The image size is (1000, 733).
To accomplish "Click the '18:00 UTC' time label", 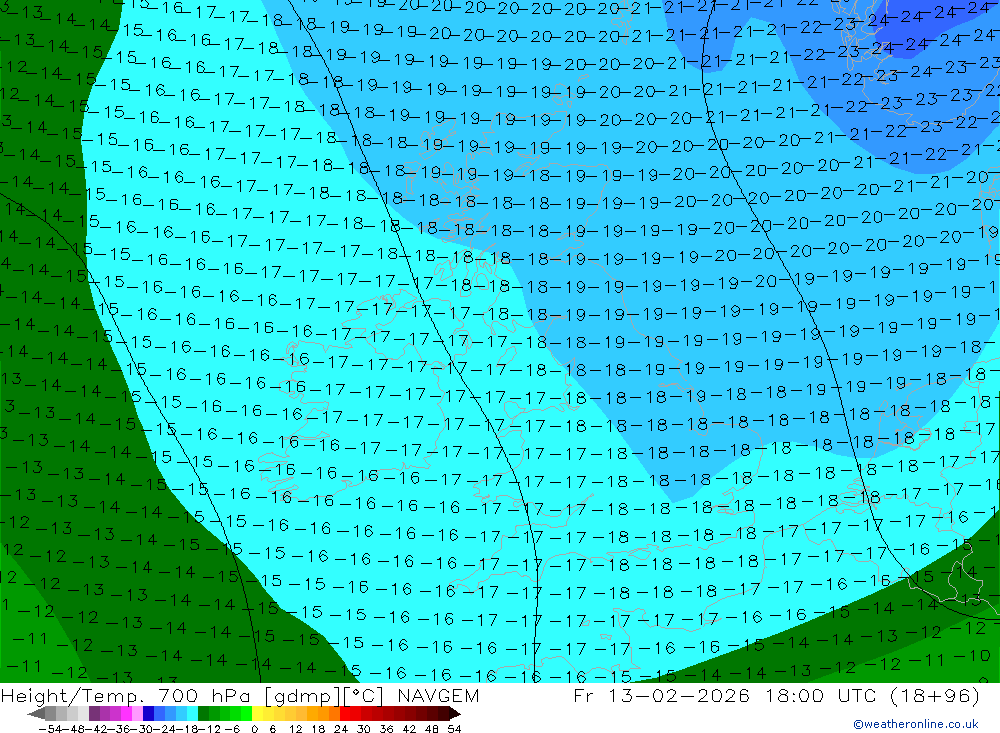I will point(822,695).
